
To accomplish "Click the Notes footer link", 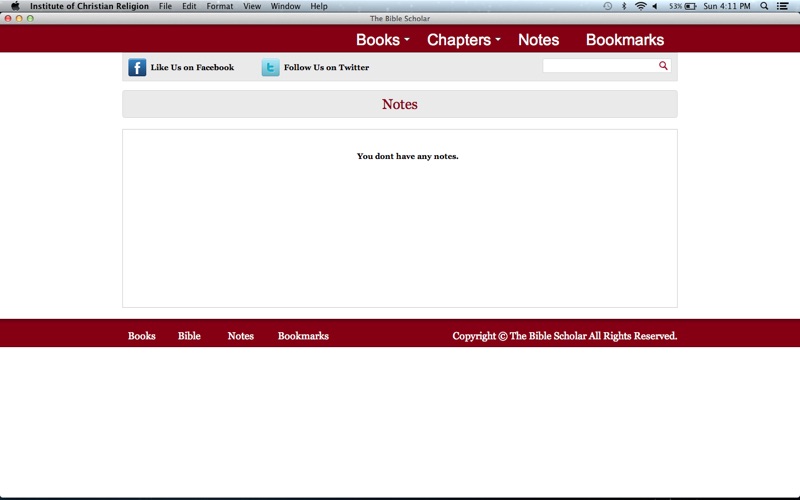I will (240, 336).
